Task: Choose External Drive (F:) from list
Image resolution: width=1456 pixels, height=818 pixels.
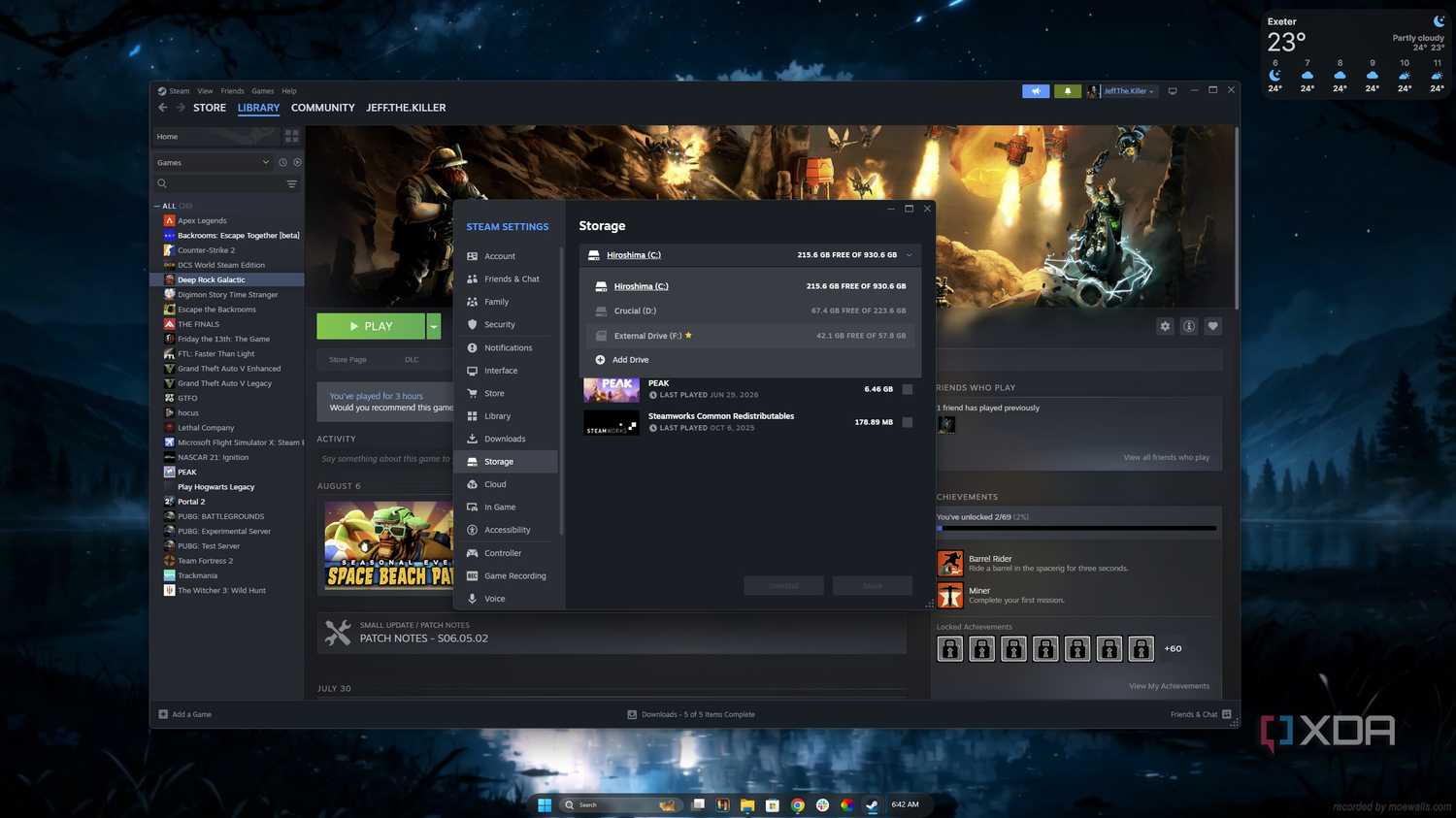Action: pos(750,336)
